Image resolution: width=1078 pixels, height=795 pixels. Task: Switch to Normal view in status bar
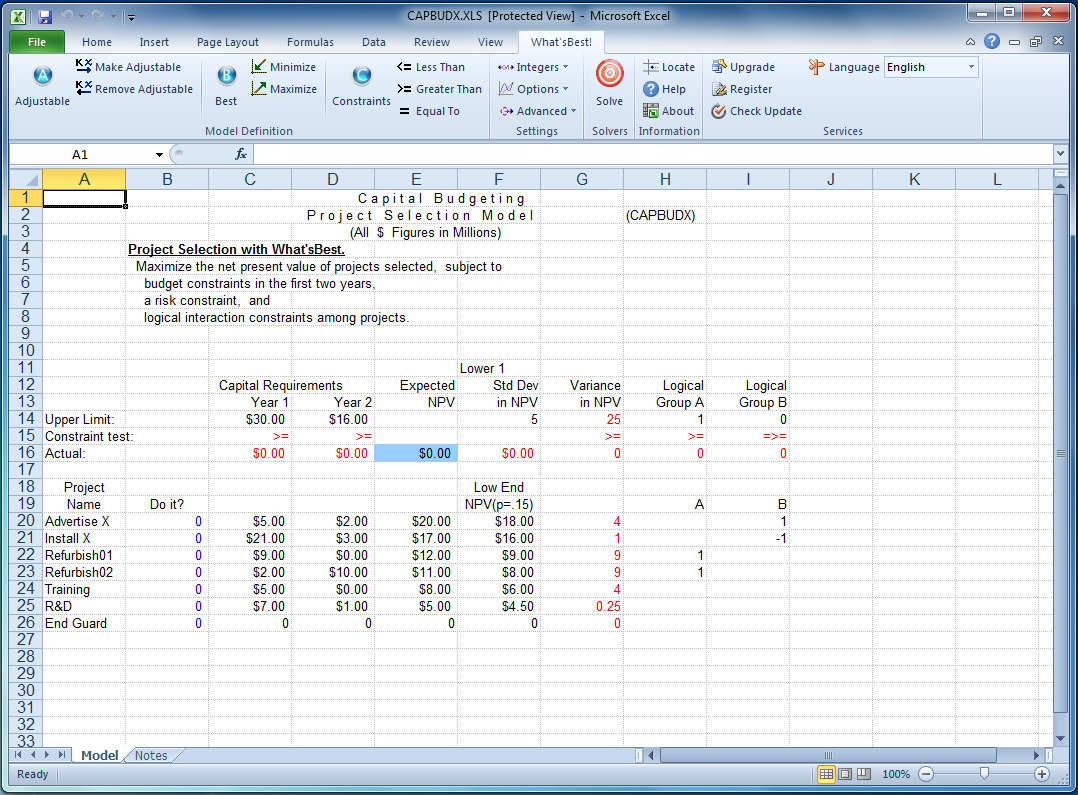click(826, 774)
